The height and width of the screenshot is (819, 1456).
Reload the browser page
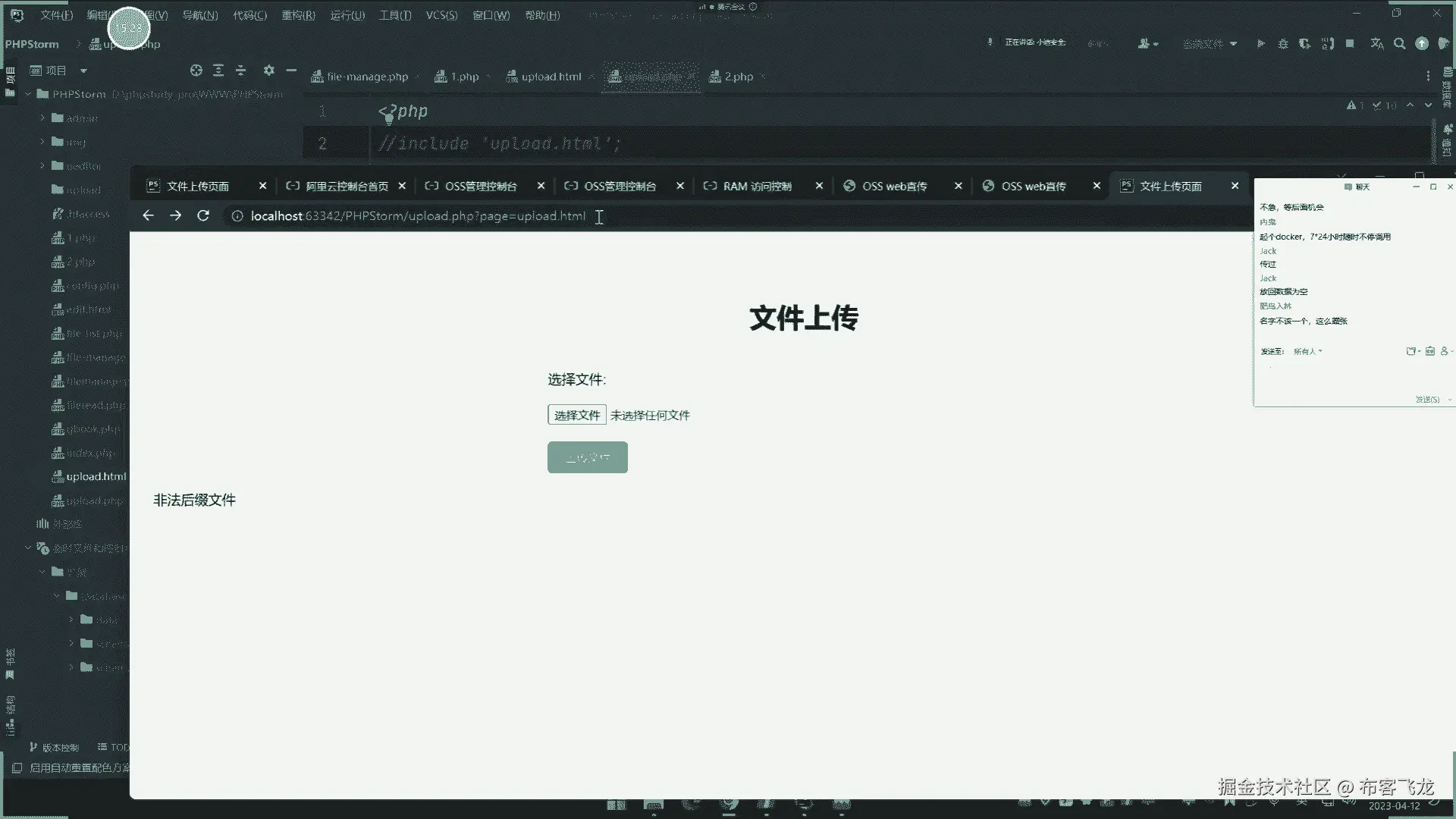203,216
